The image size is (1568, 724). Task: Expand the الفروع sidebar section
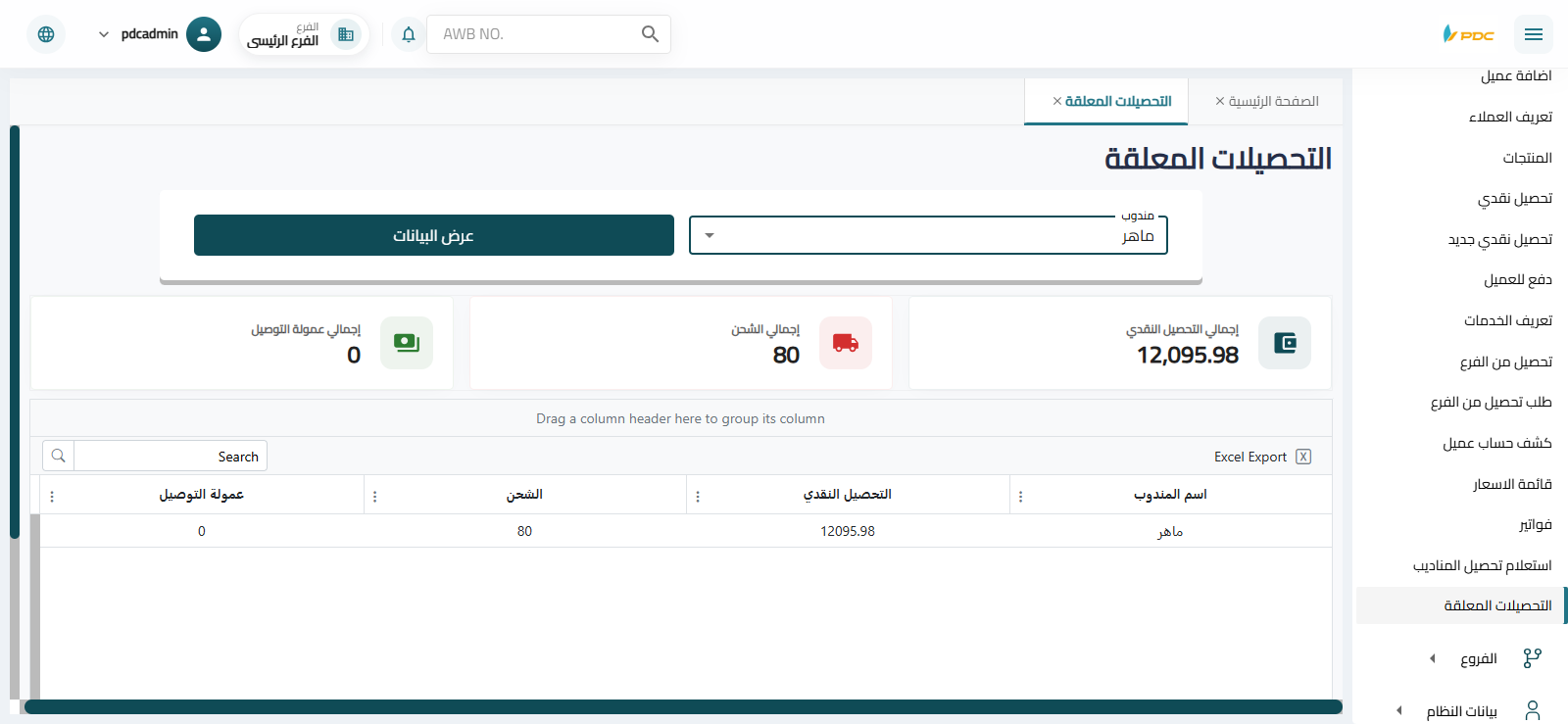pyautogui.click(x=1433, y=658)
